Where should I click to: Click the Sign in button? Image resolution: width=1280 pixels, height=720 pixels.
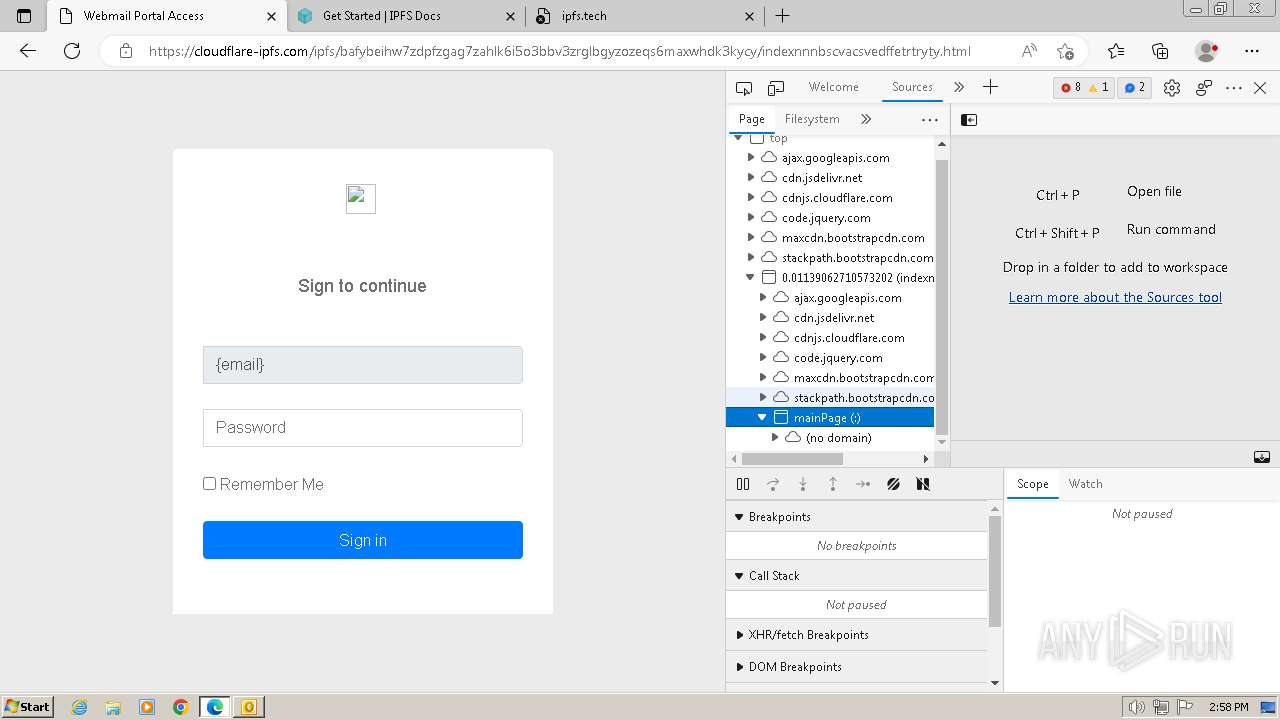point(363,540)
